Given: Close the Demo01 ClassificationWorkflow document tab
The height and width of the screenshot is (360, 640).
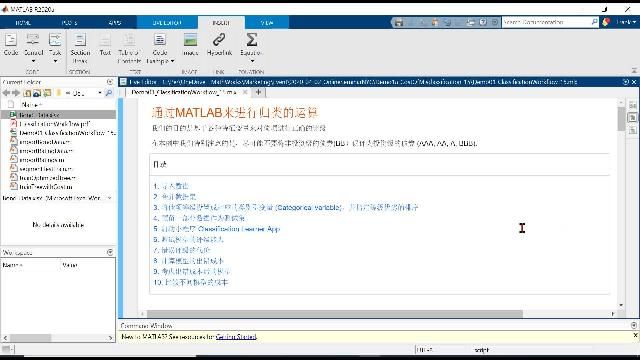Looking at the screenshot, I should pyautogui.click(x=245, y=92).
